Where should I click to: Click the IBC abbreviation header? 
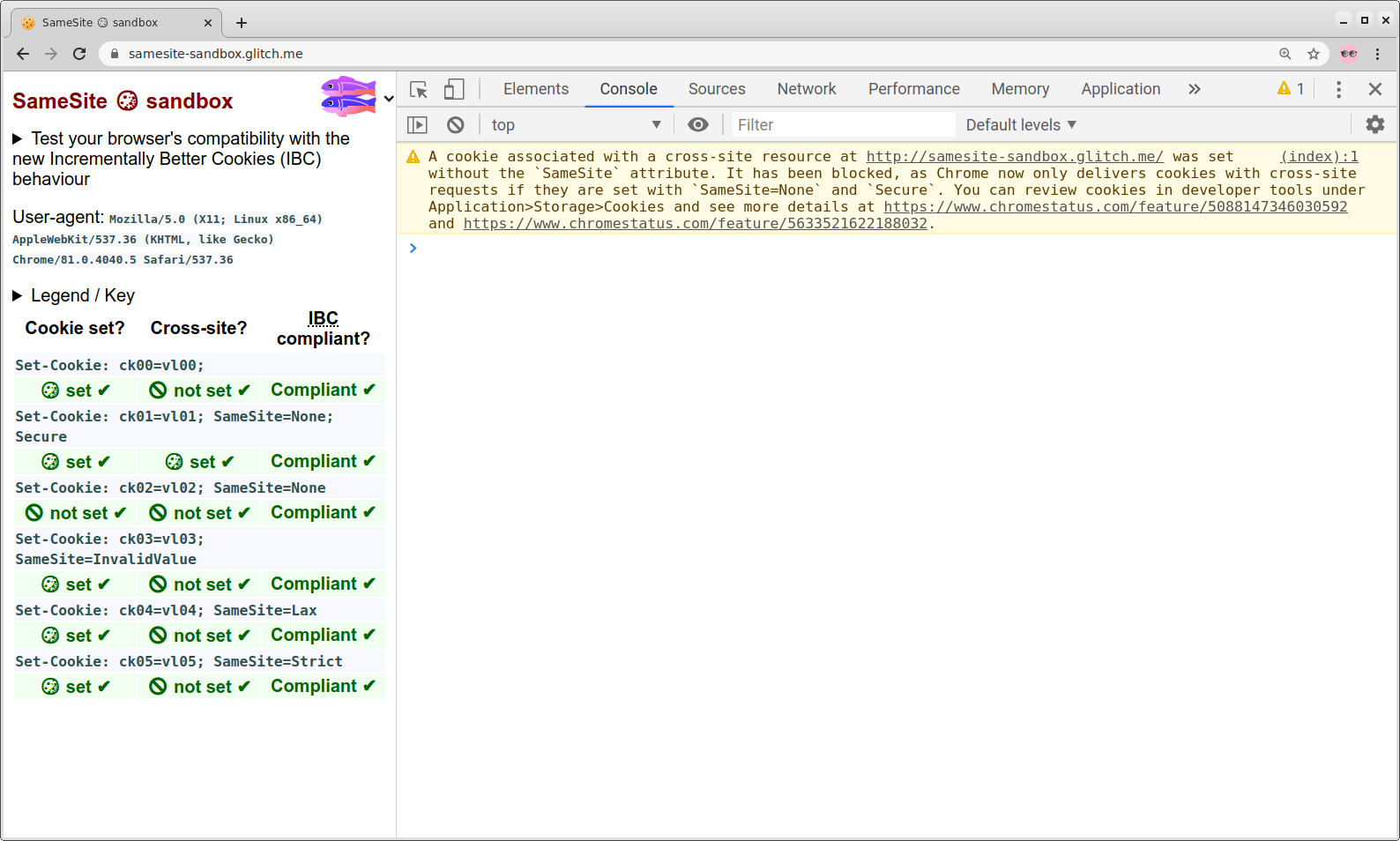(x=323, y=318)
